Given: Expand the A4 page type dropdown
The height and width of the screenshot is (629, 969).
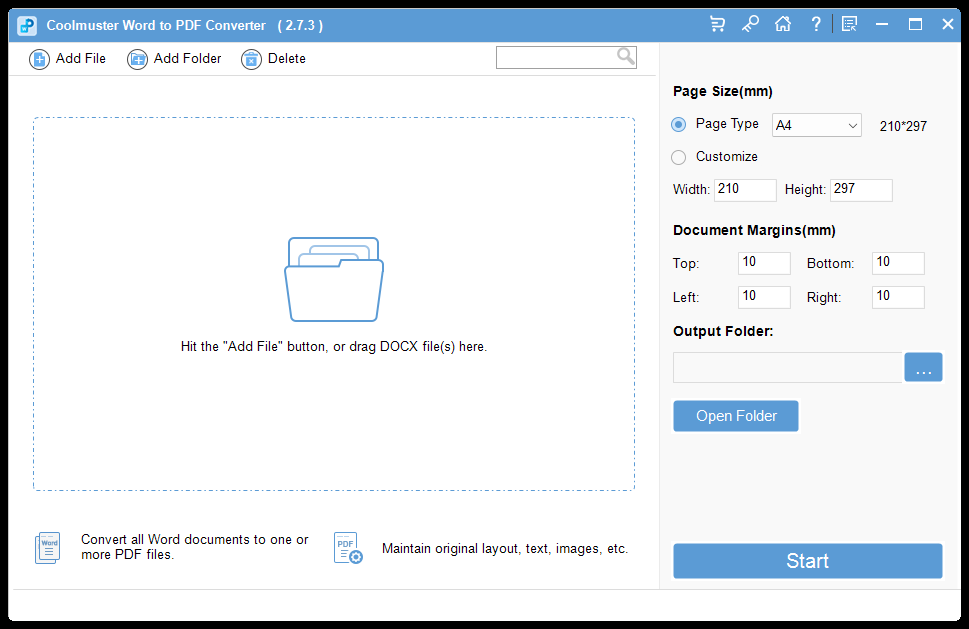Looking at the screenshot, I should pyautogui.click(x=816, y=126).
